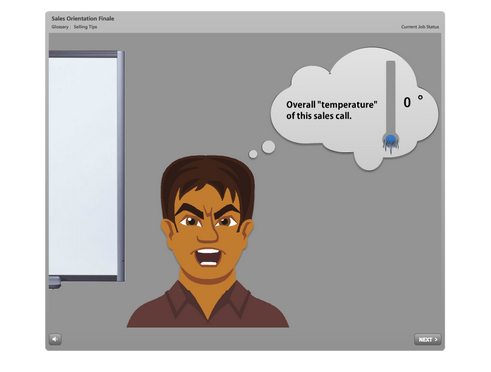
Task: Click the whiteboard marker tray
Action: click(55, 282)
